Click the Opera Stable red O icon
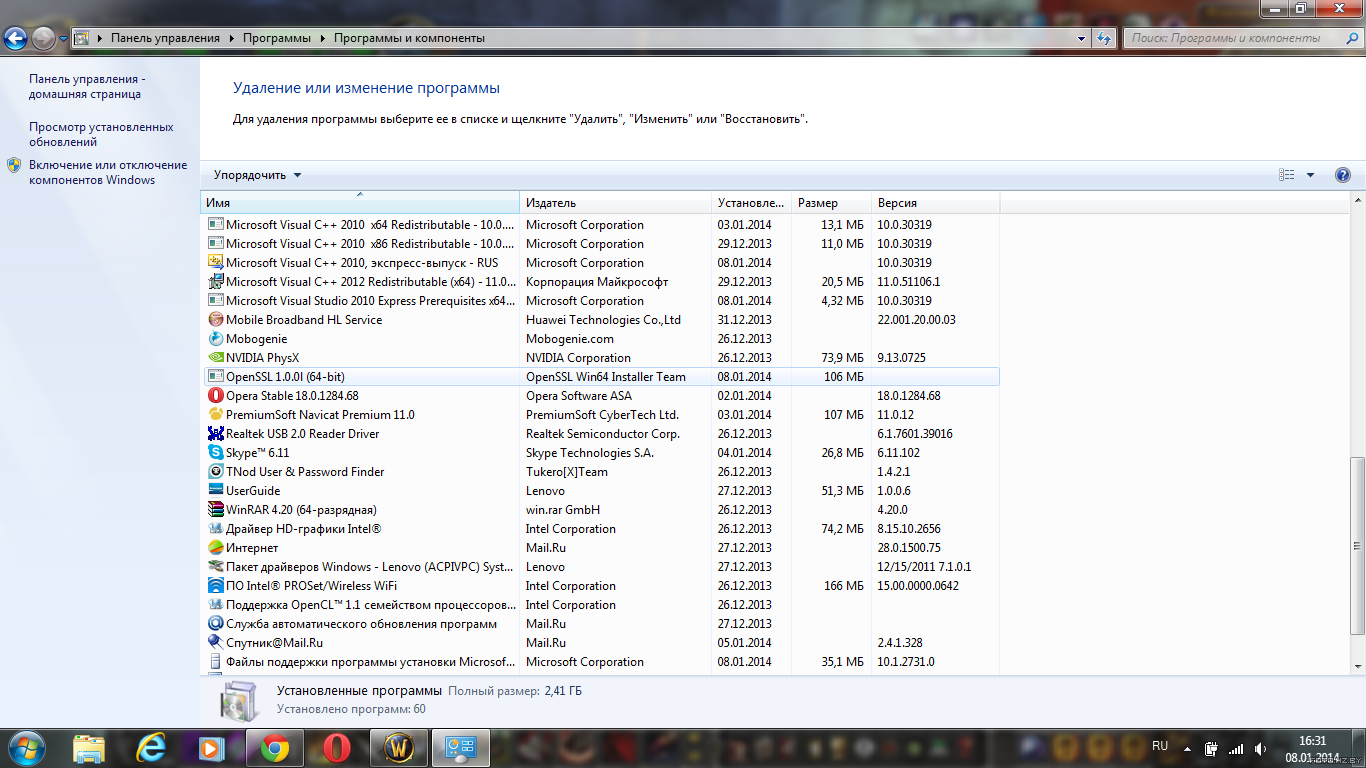The height and width of the screenshot is (768, 1366). (x=216, y=396)
